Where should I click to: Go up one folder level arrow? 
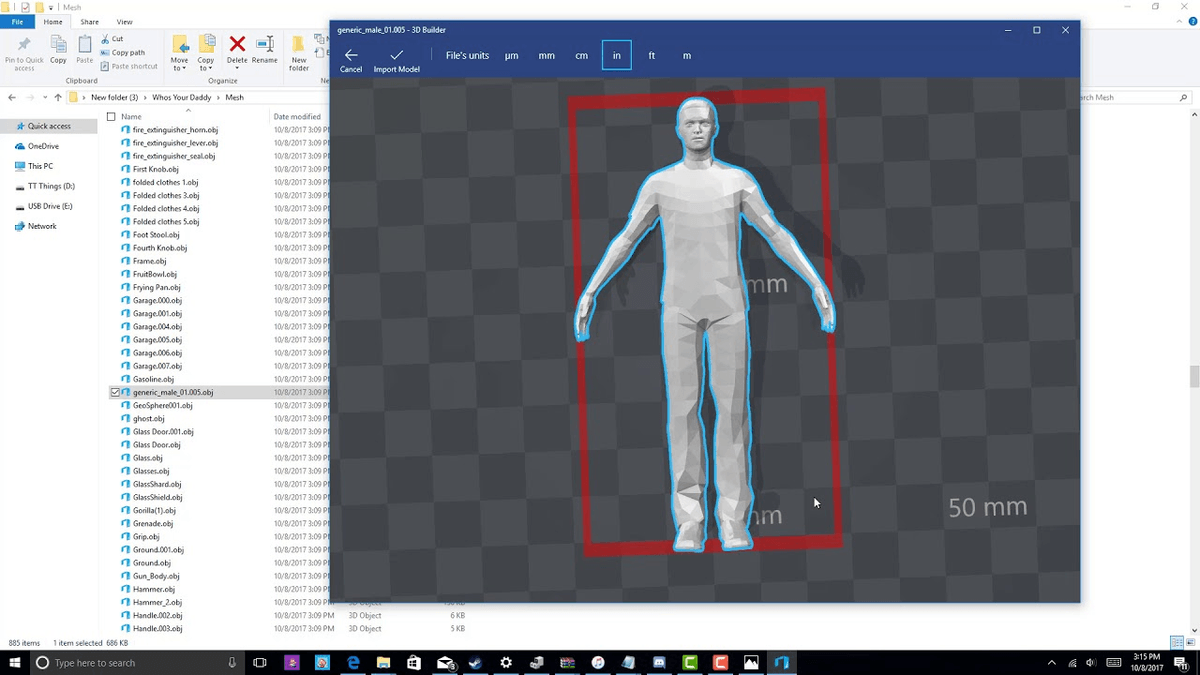[58, 97]
